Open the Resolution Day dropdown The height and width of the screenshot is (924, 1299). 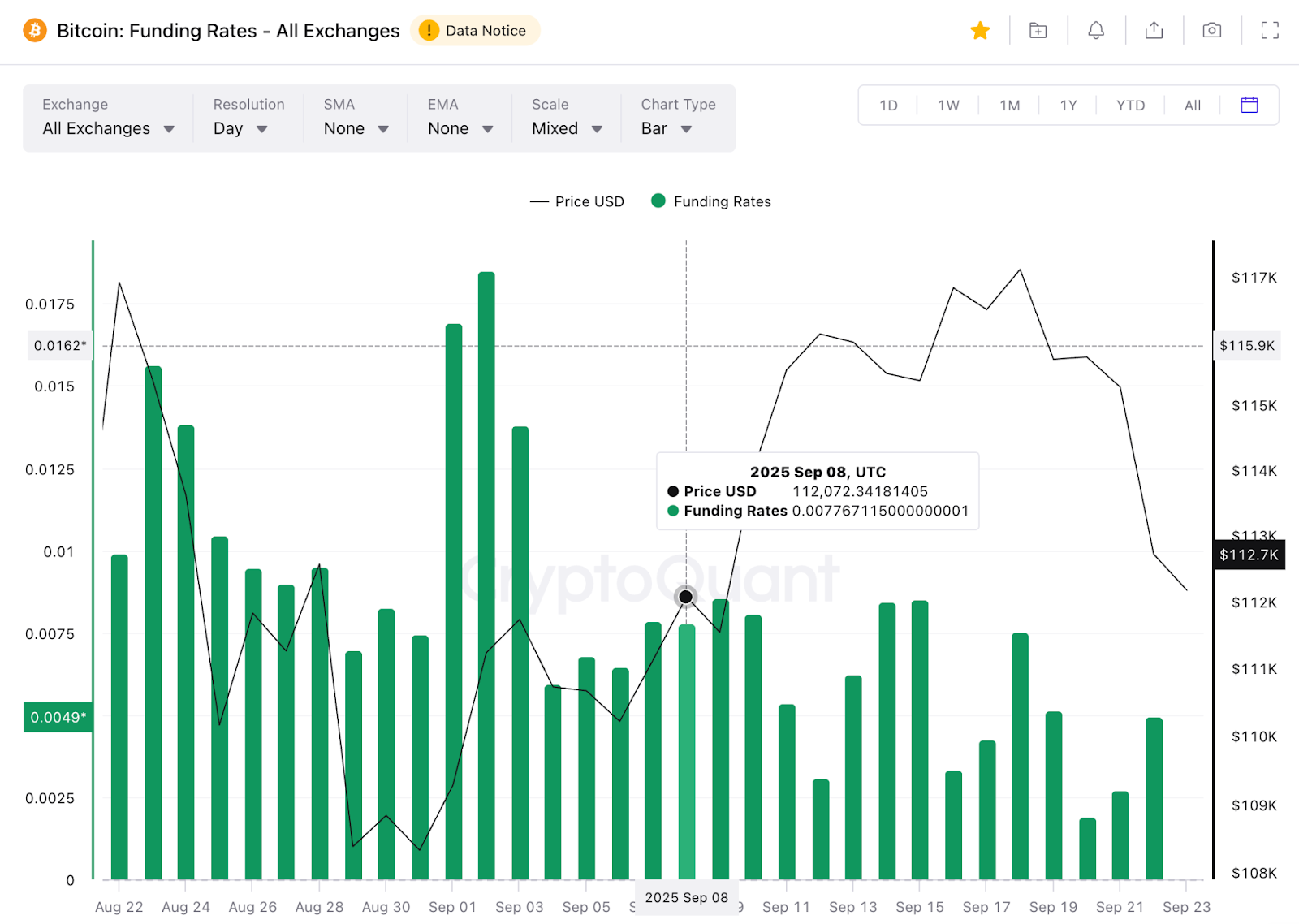[248, 118]
